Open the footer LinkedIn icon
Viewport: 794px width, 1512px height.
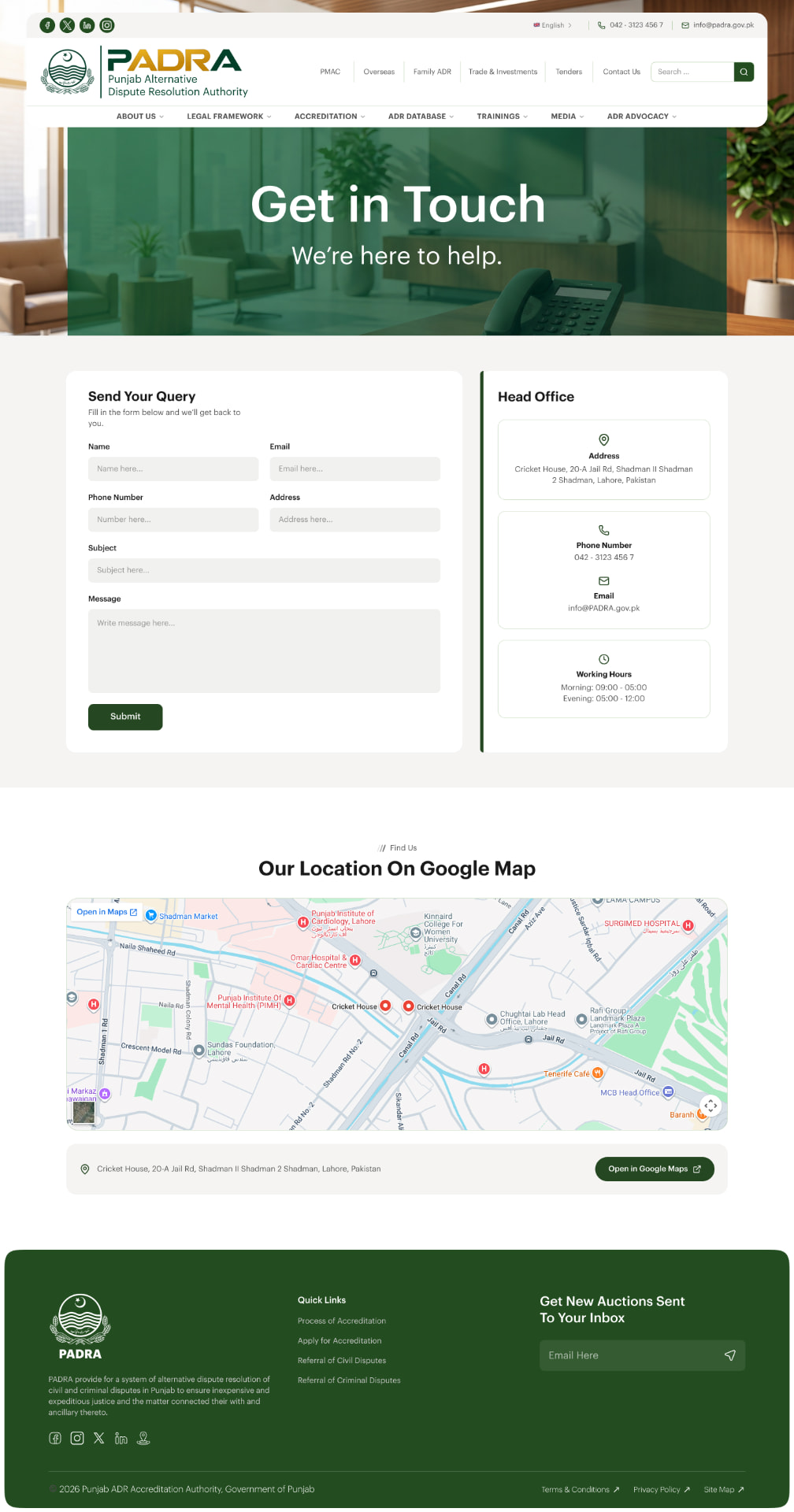pos(121,1438)
